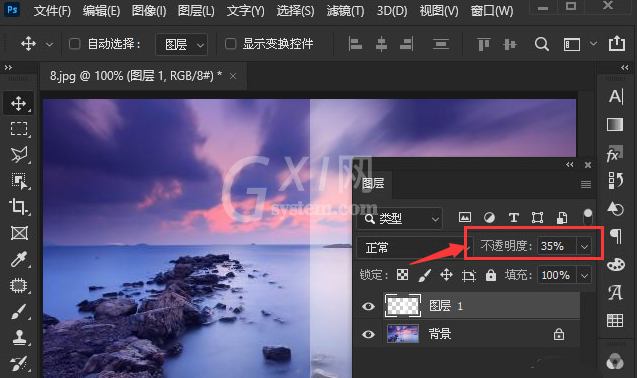Select the Object Selection tool
This screenshot has height=378, width=637.
tap(19, 181)
